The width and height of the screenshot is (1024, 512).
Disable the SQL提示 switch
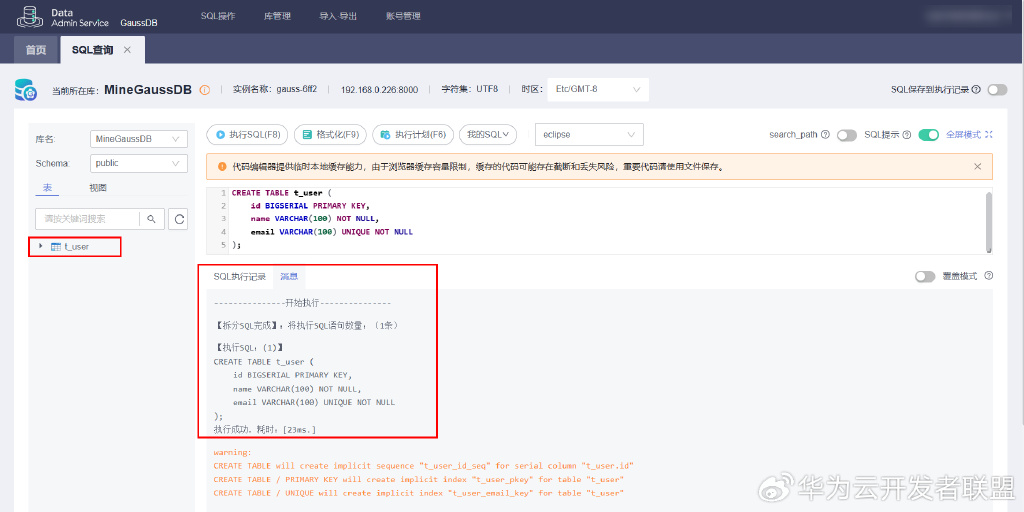929,135
